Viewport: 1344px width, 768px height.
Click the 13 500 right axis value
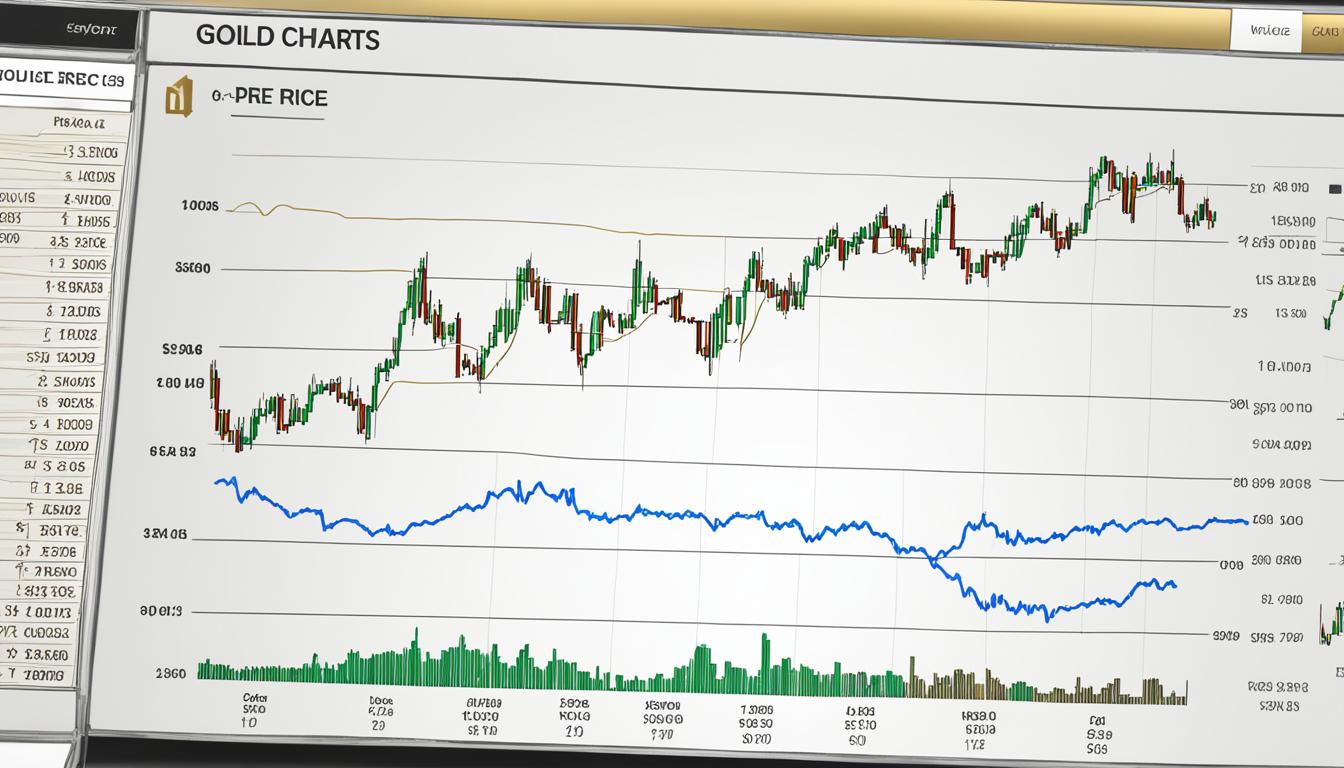pos(1290,313)
